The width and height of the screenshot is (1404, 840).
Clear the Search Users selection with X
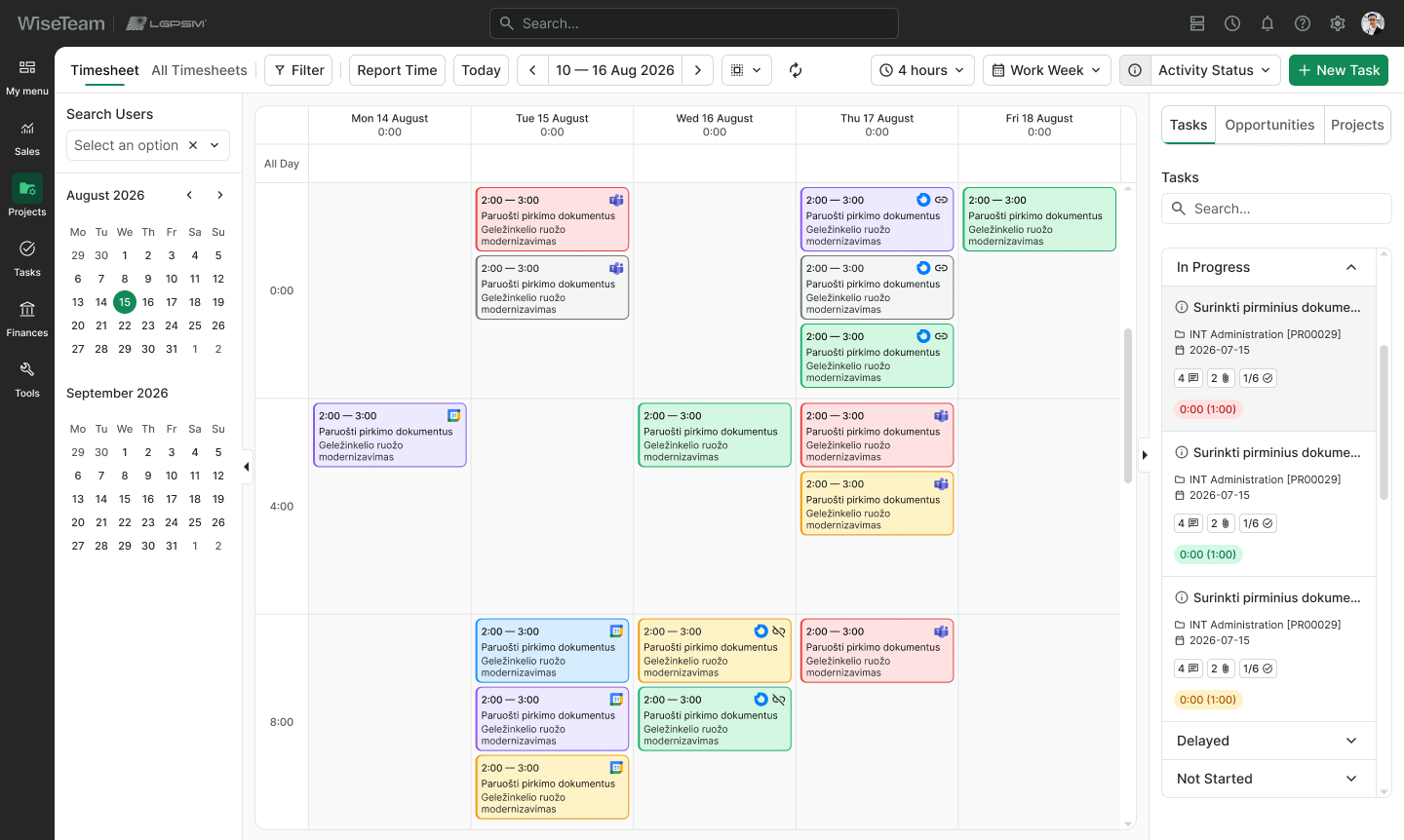click(193, 145)
